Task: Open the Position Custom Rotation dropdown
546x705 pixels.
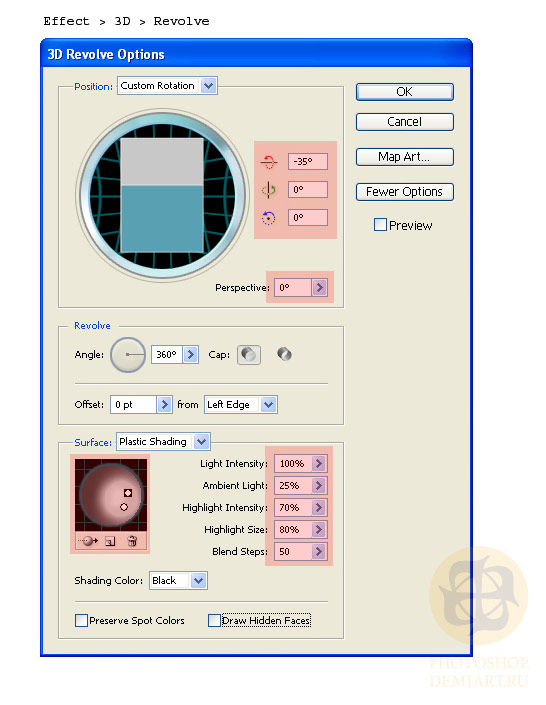Action: coord(208,85)
